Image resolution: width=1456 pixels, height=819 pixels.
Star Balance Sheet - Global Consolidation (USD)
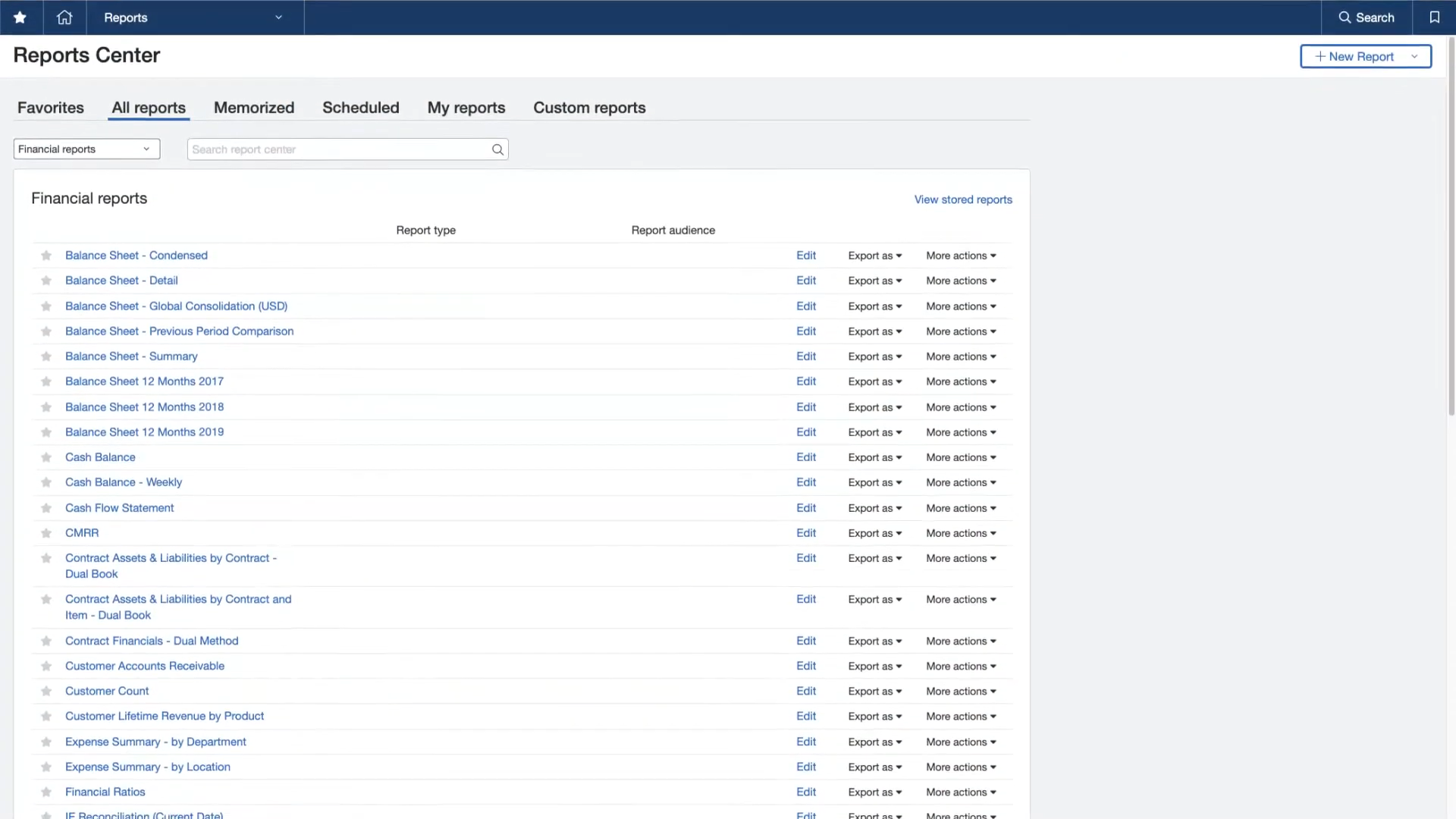46,306
